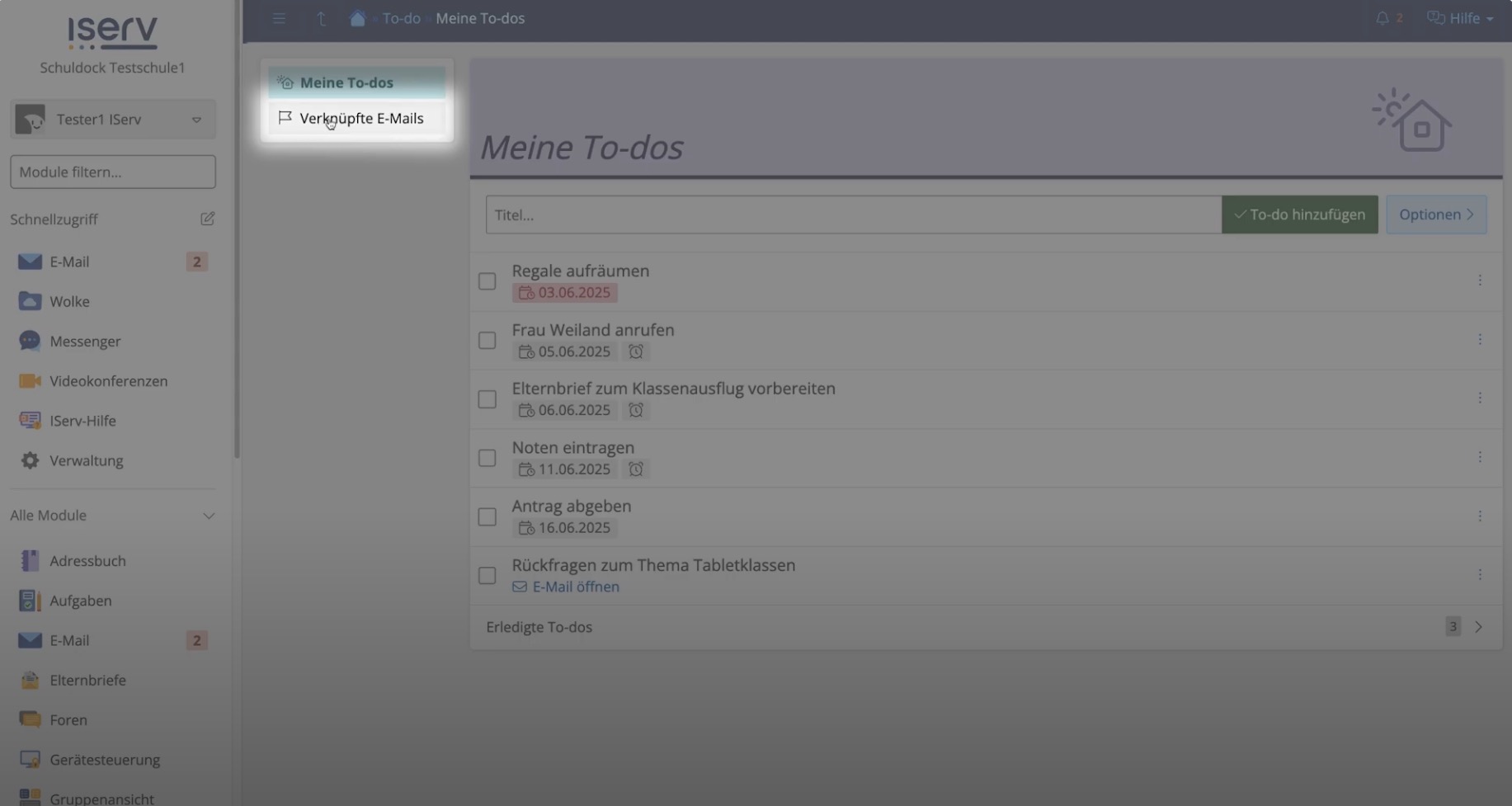Tick the Noten eintragen checkbox
Screen dimensions: 1512x806
pos(488,458)
